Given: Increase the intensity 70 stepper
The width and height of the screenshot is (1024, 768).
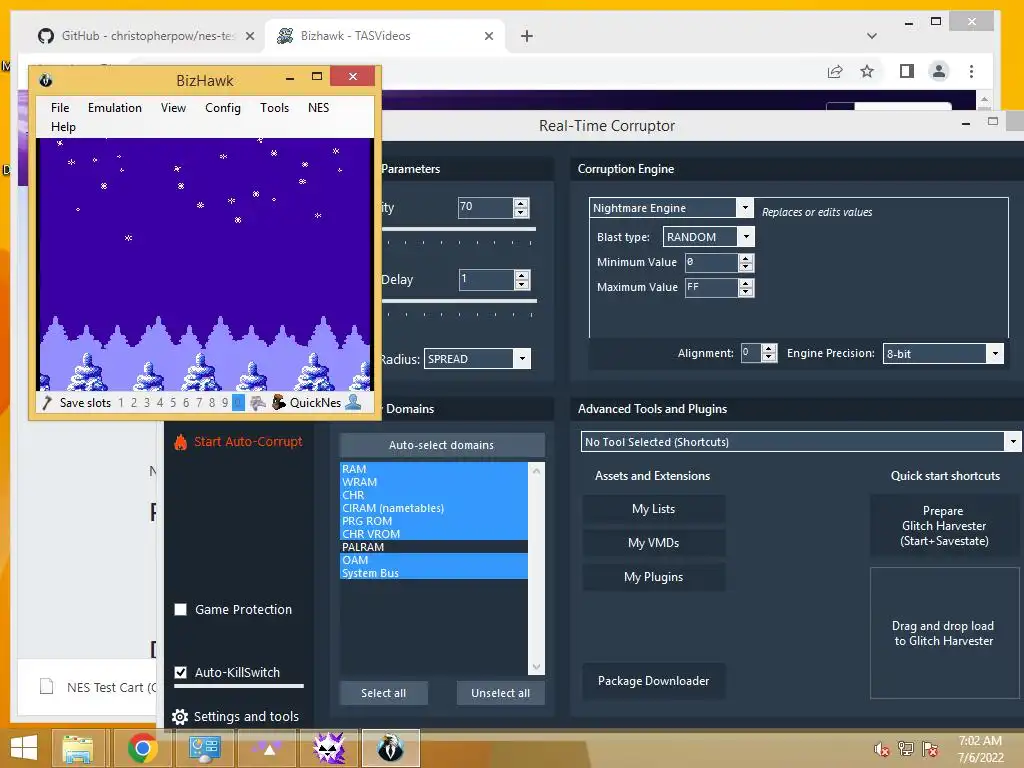Looking at the screenshot, I should pos(520,204).
